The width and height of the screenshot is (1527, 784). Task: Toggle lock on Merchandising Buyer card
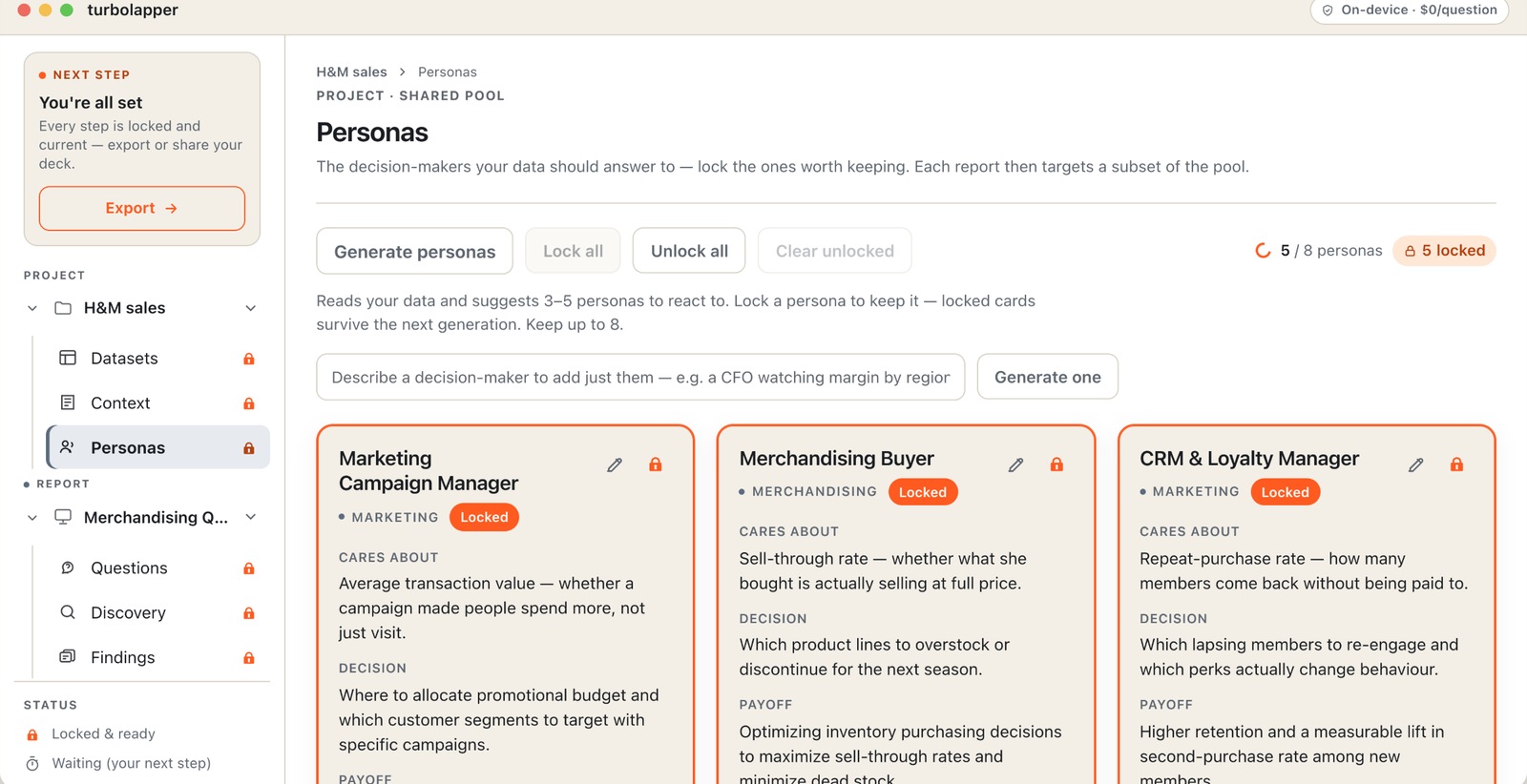pos(1056,464)
